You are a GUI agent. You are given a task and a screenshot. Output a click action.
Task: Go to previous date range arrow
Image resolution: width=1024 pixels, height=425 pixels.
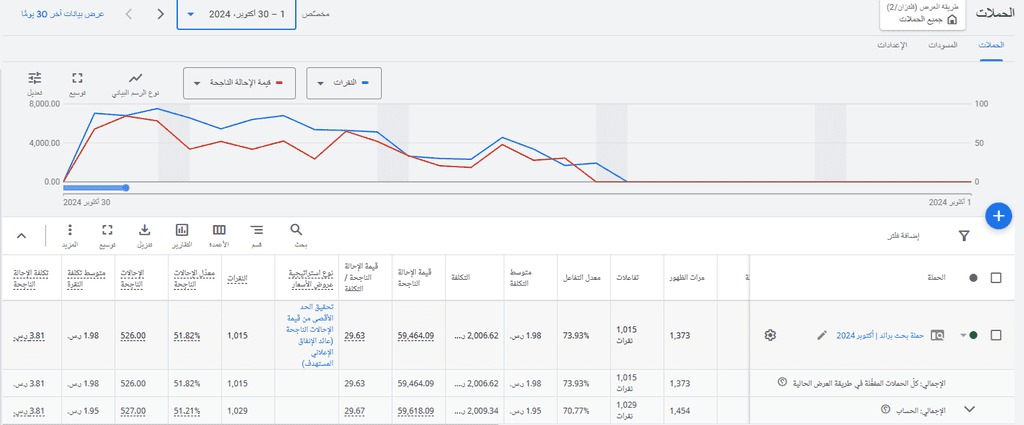129,14
